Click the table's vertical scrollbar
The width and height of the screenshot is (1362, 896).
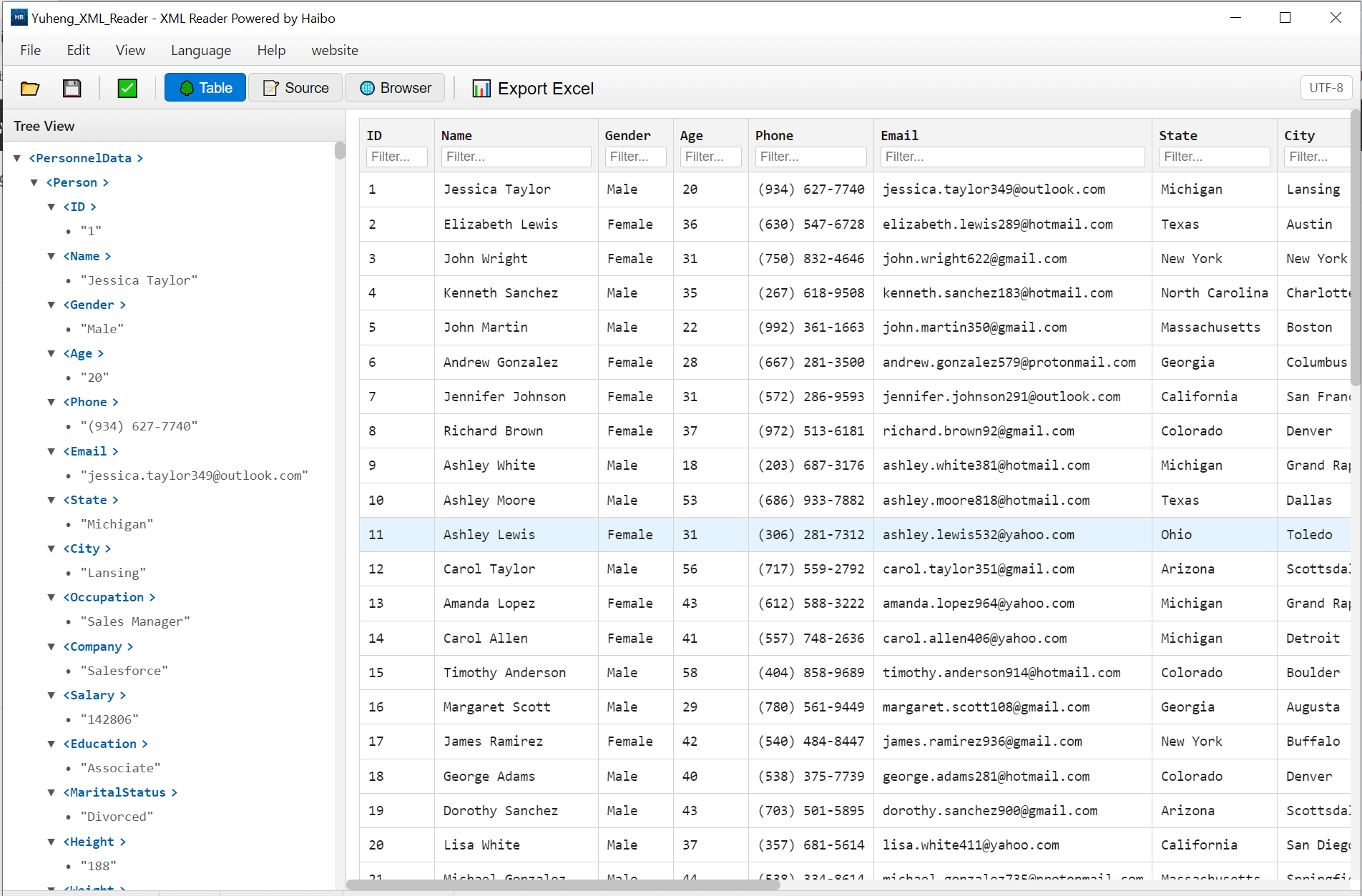(1356, 247)
